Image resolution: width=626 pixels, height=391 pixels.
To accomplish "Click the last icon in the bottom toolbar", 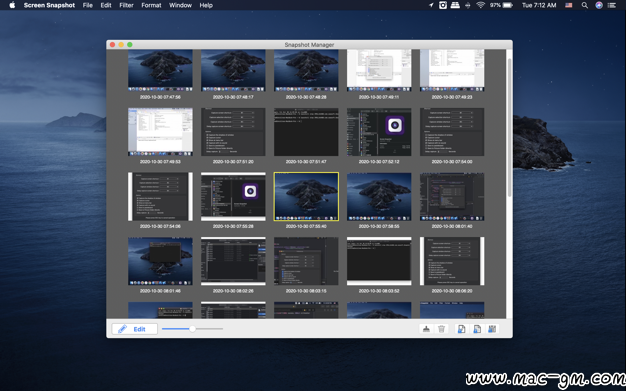I will tap(492, 329).
